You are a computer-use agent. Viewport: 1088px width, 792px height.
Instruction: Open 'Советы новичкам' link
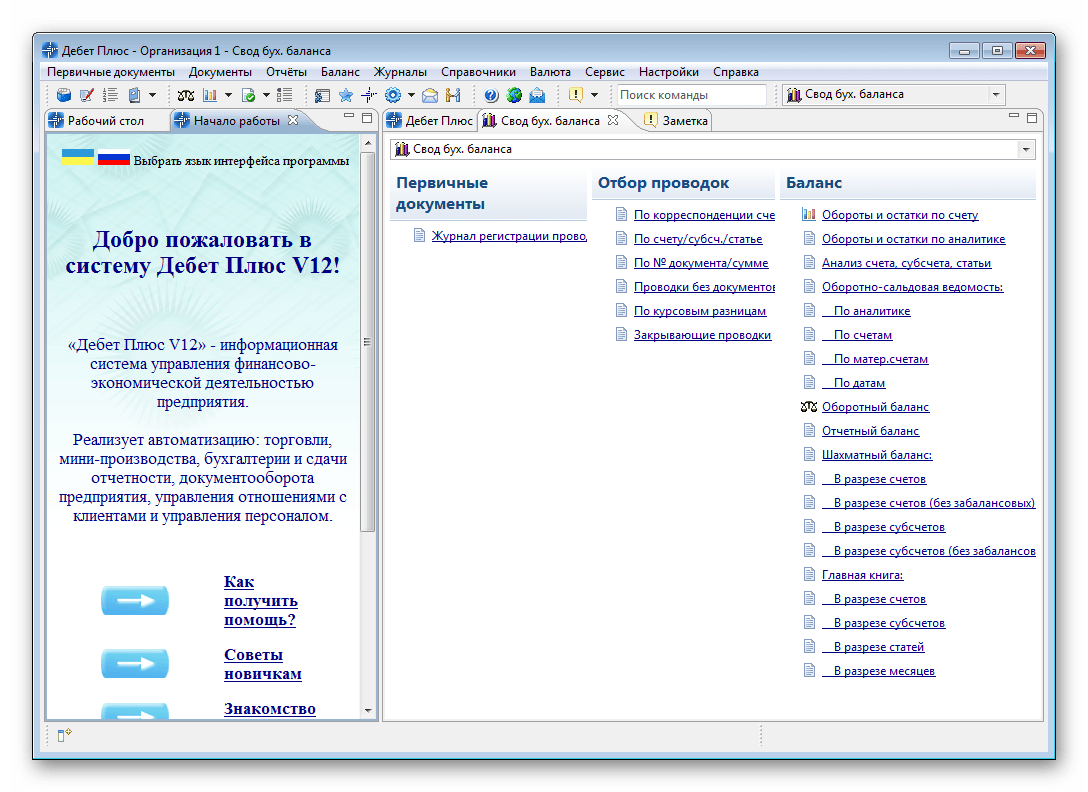click(262, 664)
